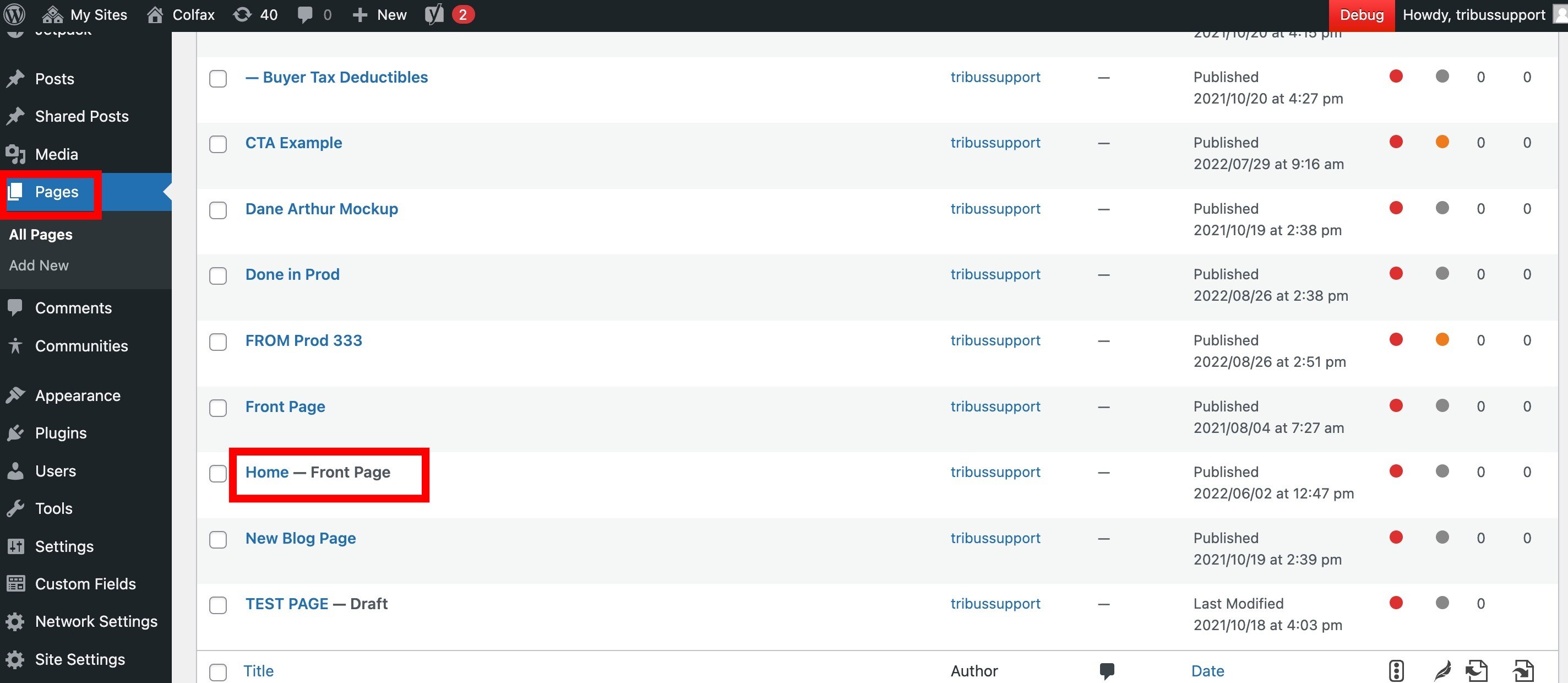
Task: Sort by Title in table footer
Action: [259, 671]
